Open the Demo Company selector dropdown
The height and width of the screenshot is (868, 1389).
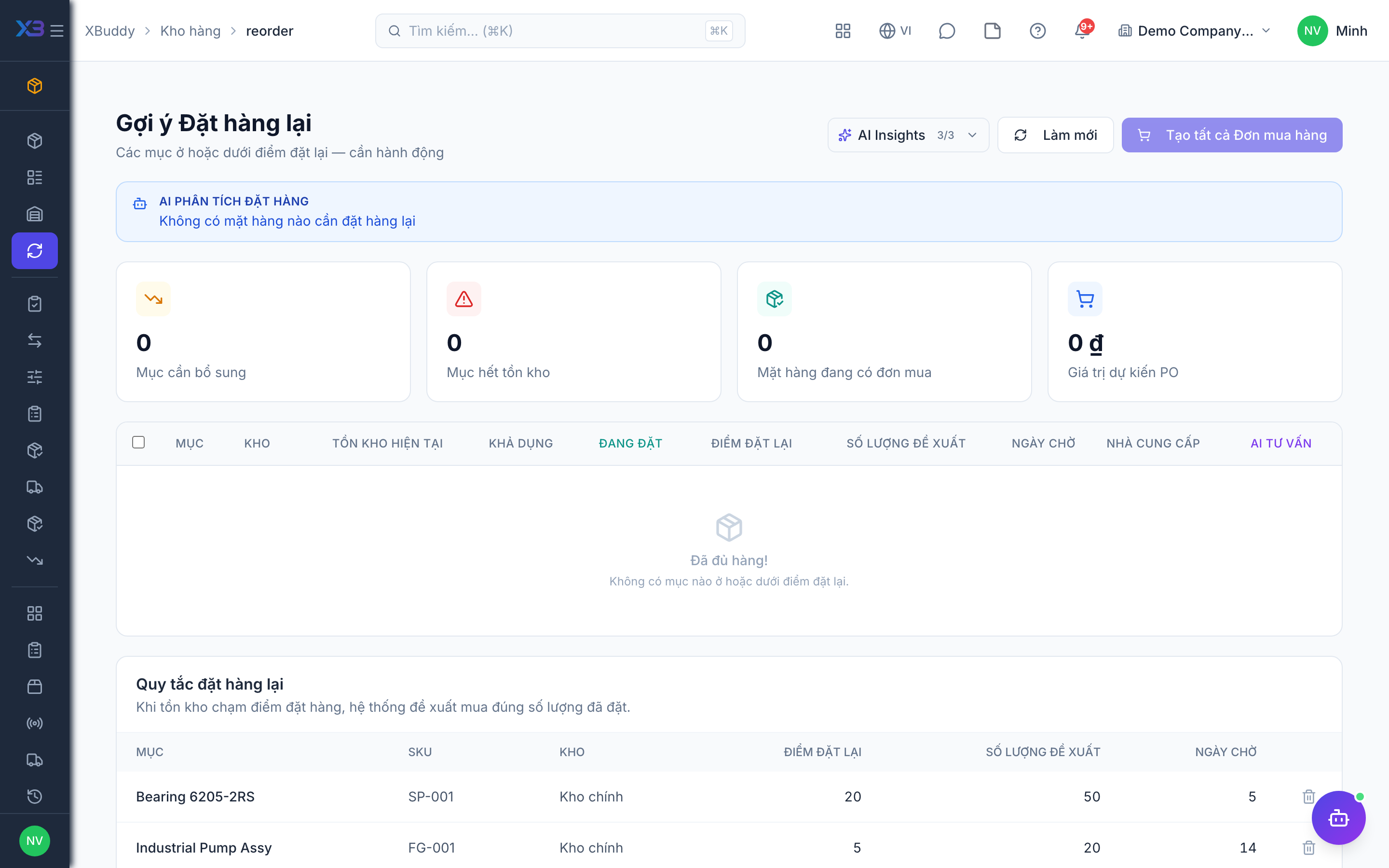click(1195, 30)
